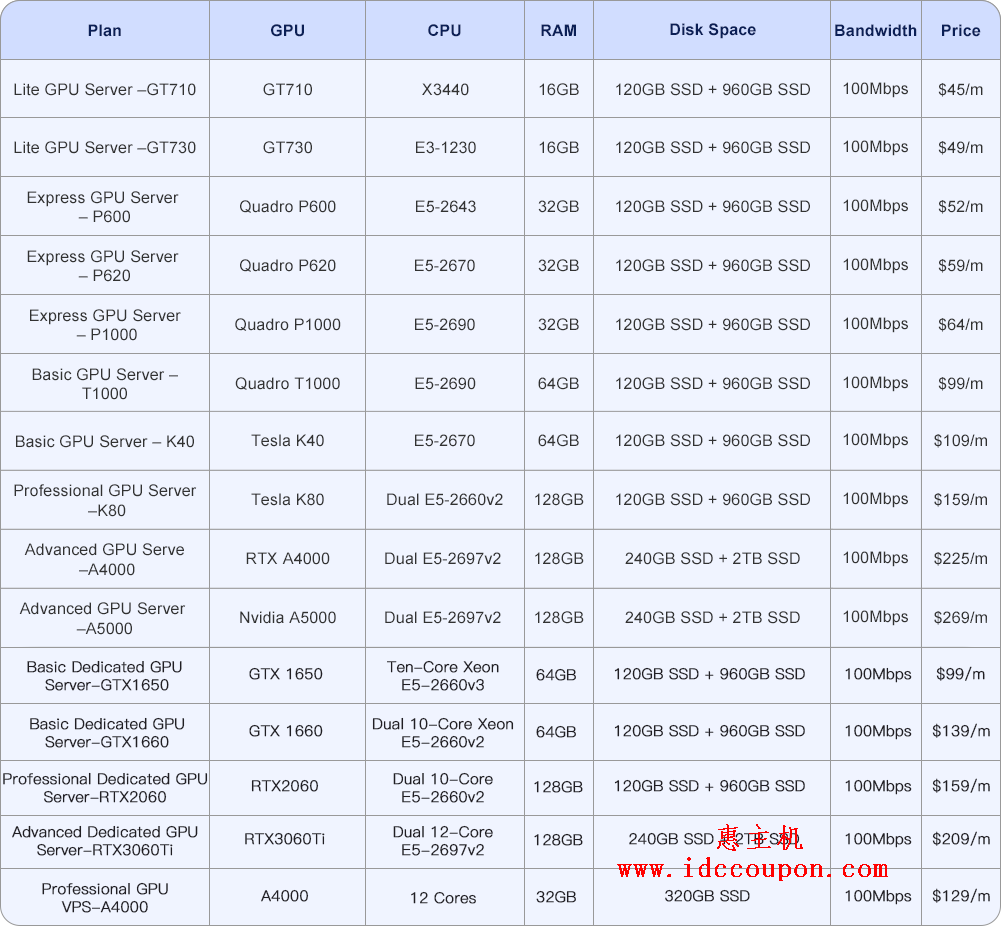Click the Quadro T1000 GPU cell

[287, 383]
